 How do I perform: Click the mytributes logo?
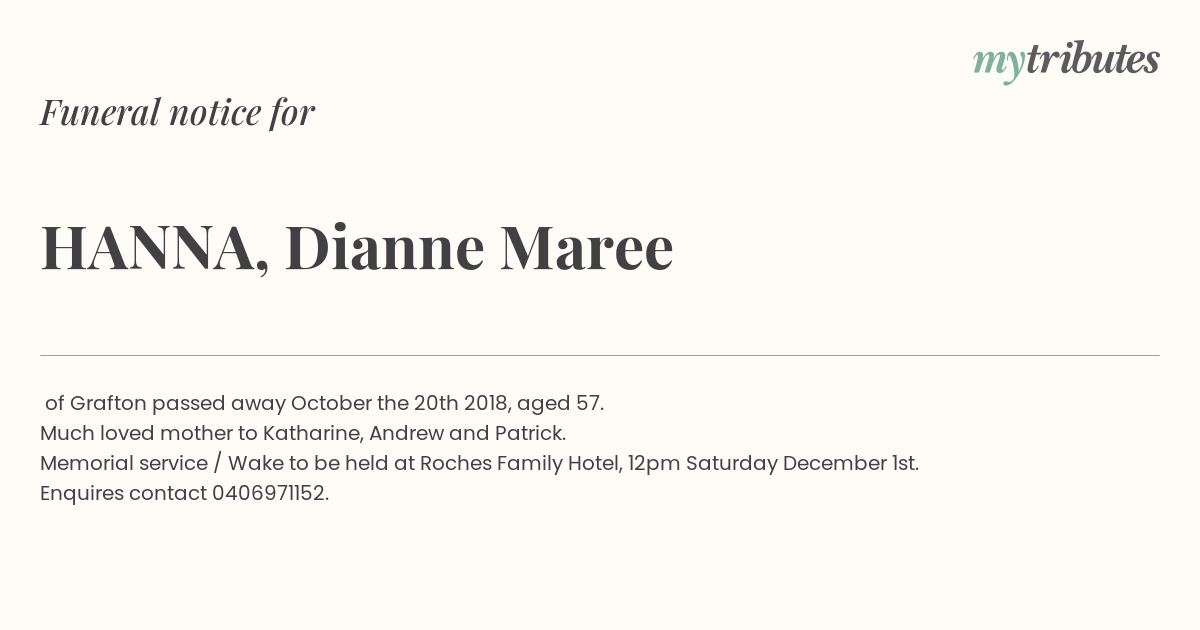1066,60
